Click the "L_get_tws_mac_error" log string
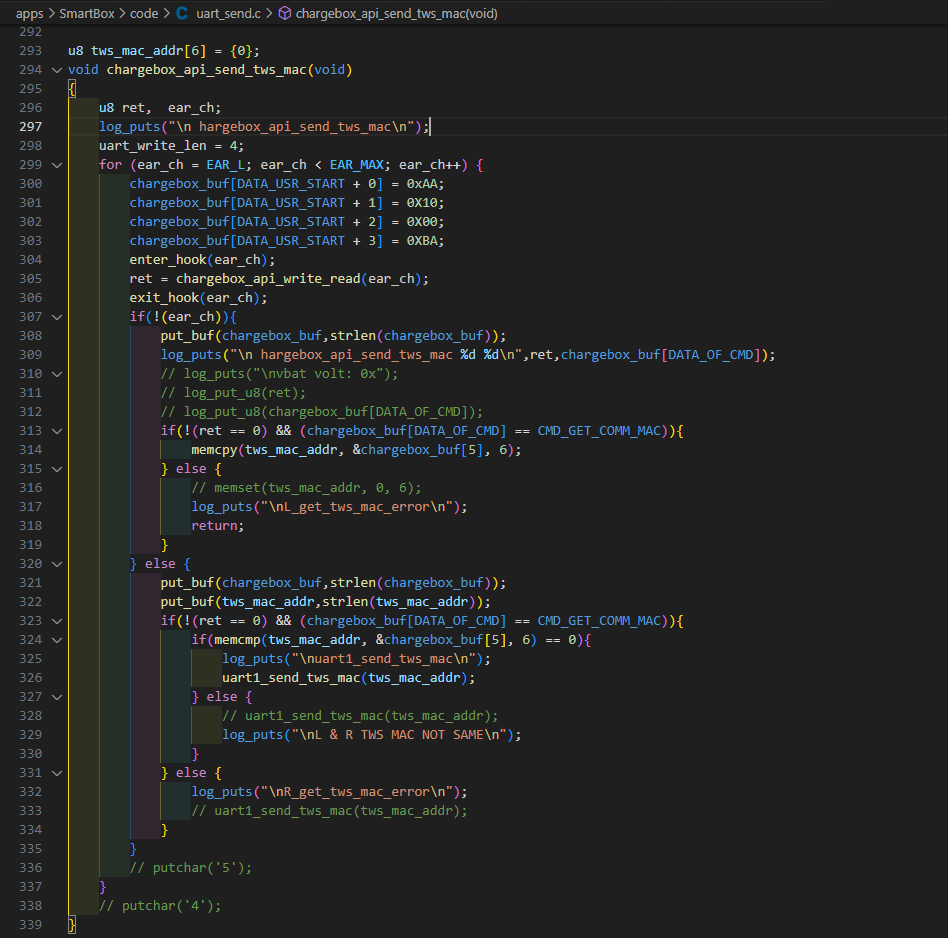The height and width of the screenshot is (938, 948). (x=357, y=507)
